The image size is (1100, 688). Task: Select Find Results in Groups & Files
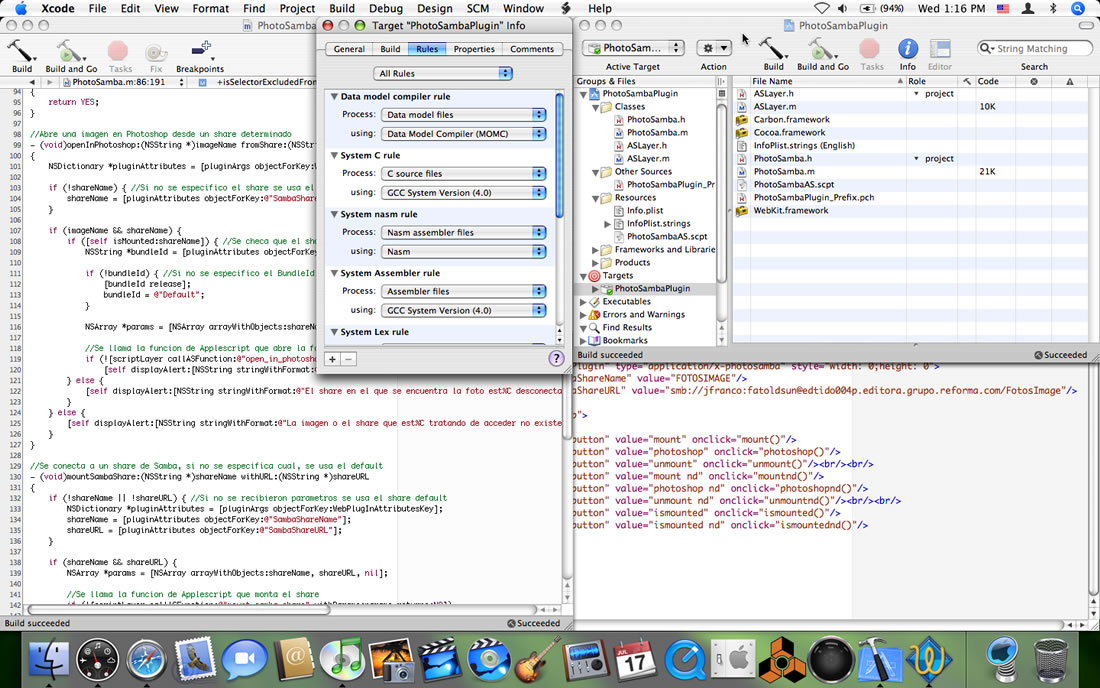626,328
